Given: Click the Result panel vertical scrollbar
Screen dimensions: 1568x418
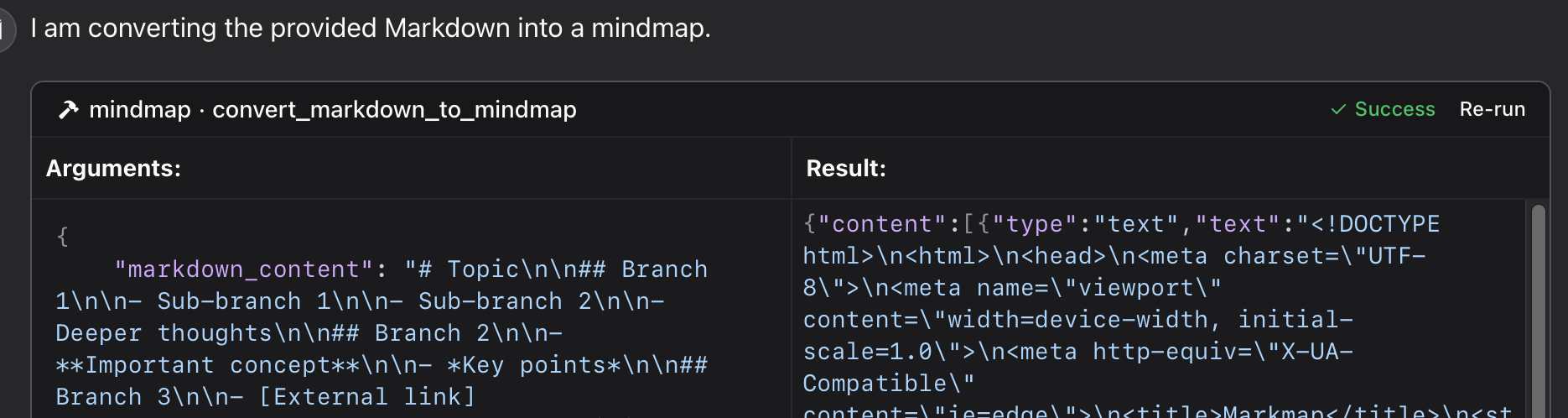Looking at the screenshot, I should click(x=1538, y=311).
